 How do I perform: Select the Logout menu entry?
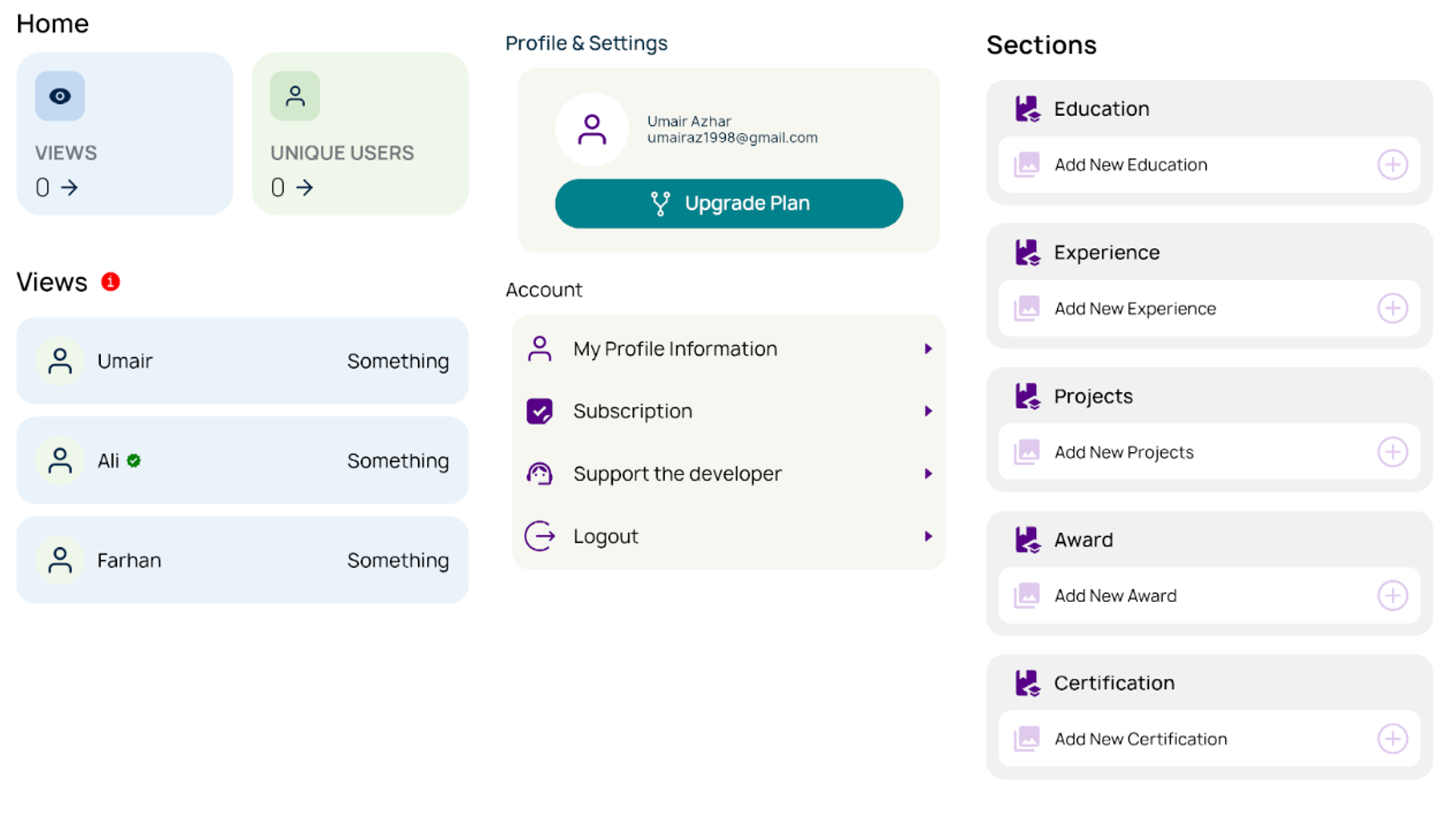[x=605, y=536]
